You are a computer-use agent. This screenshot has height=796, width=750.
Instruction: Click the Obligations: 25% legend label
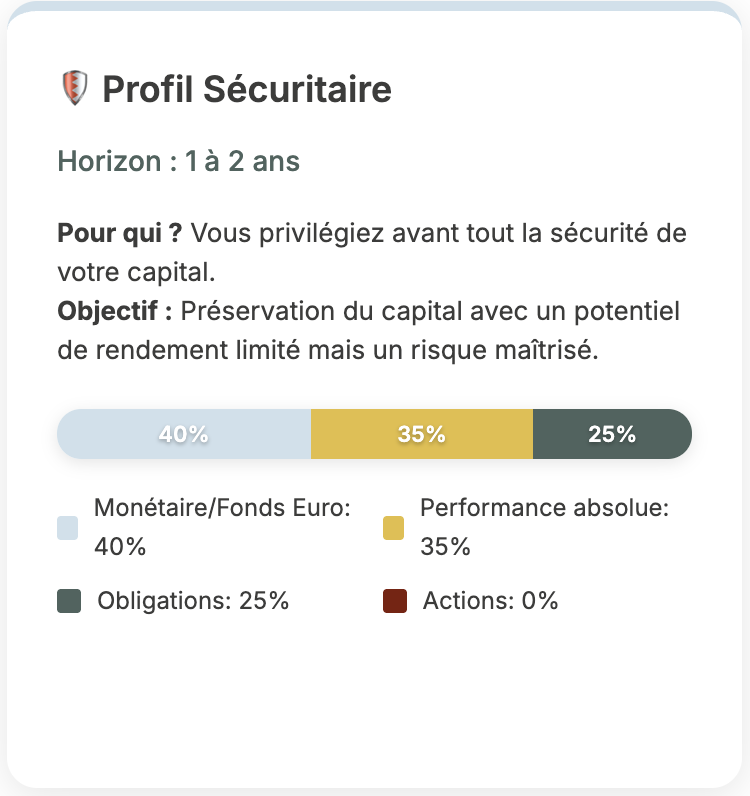[193, 601]
